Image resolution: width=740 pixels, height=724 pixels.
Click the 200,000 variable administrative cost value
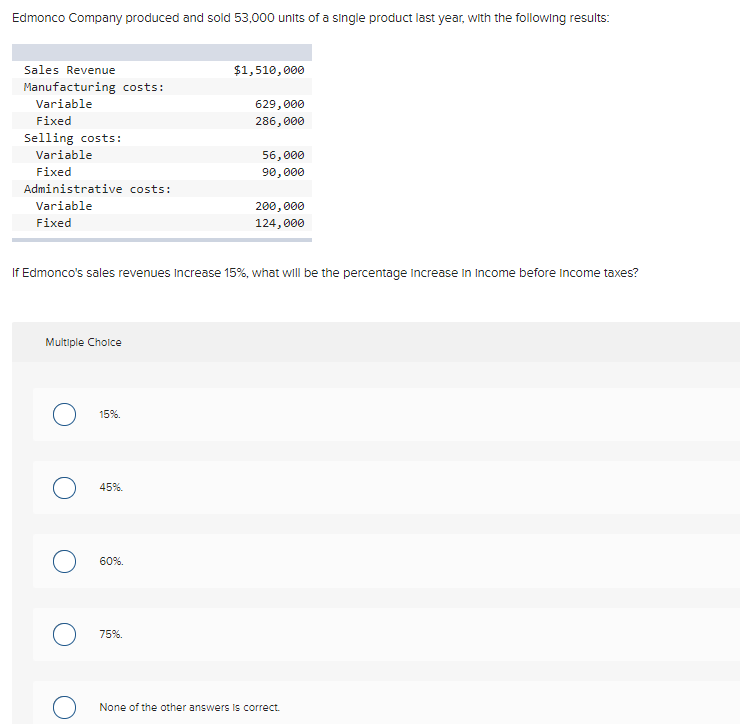pos(280,206)
